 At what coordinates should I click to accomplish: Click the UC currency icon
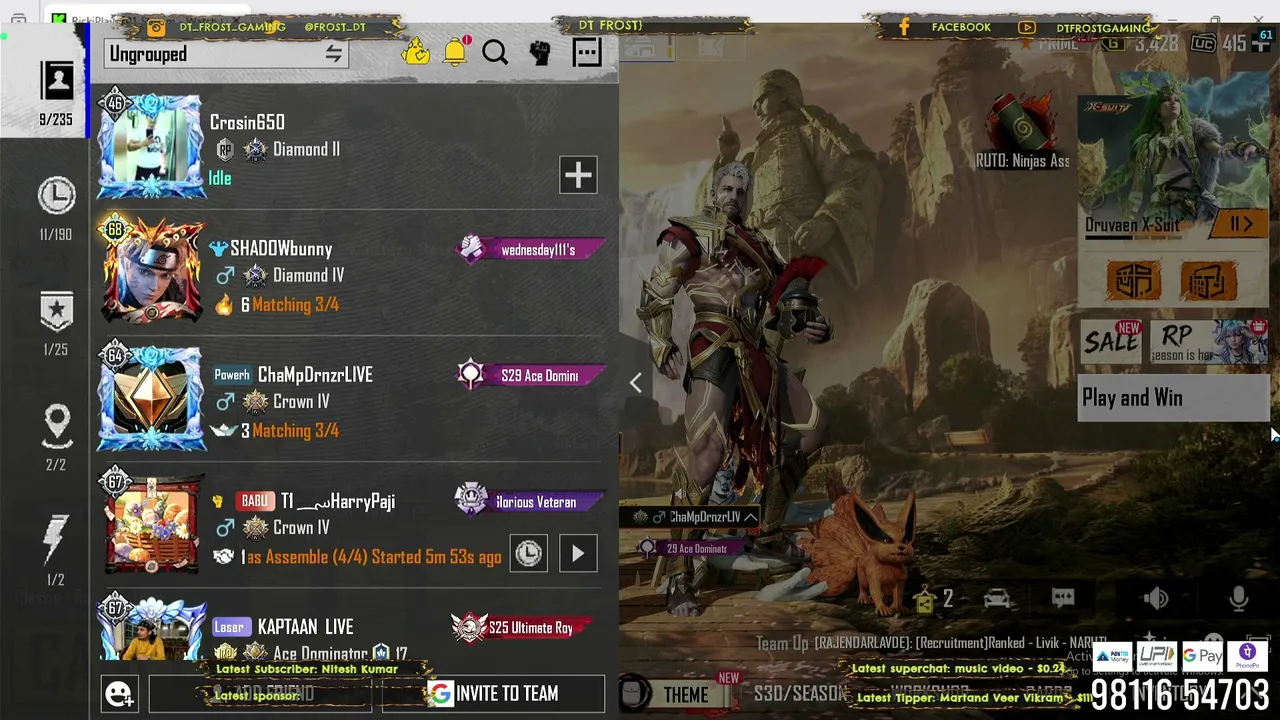(1205, 44)
